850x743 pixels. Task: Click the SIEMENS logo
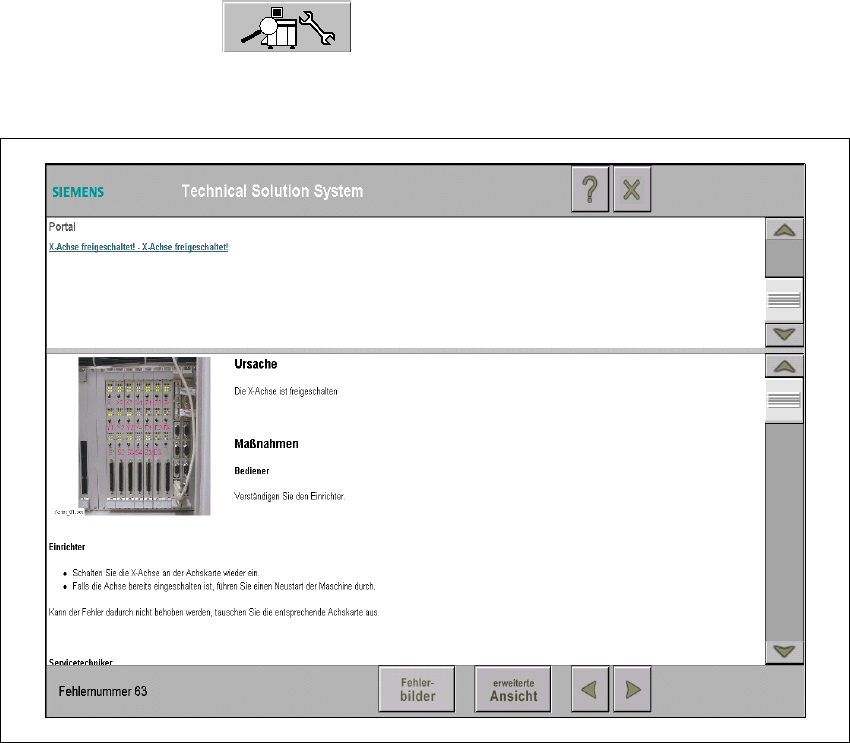[x=78, y=192]
